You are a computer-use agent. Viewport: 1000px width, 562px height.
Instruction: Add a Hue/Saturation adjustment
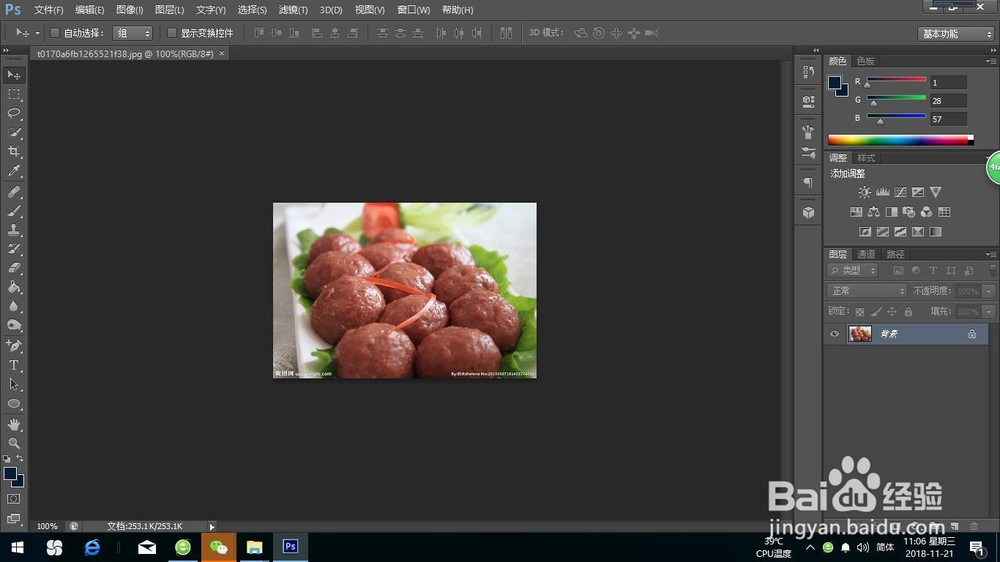(x=856, y=212)
